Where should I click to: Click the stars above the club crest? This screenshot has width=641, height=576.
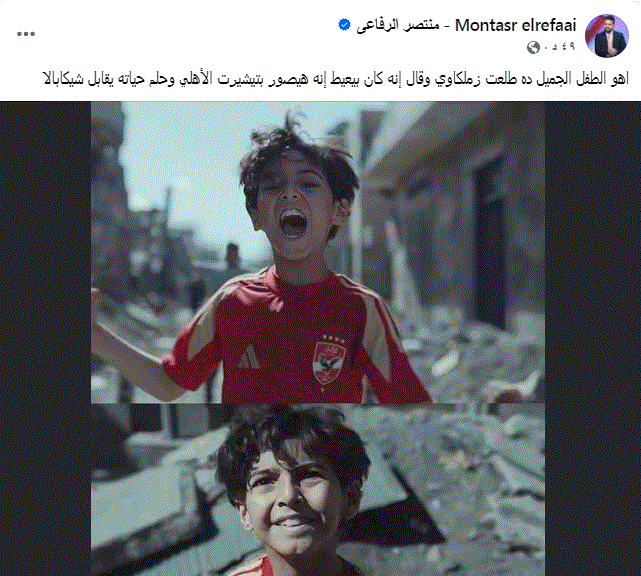point(333,338)
